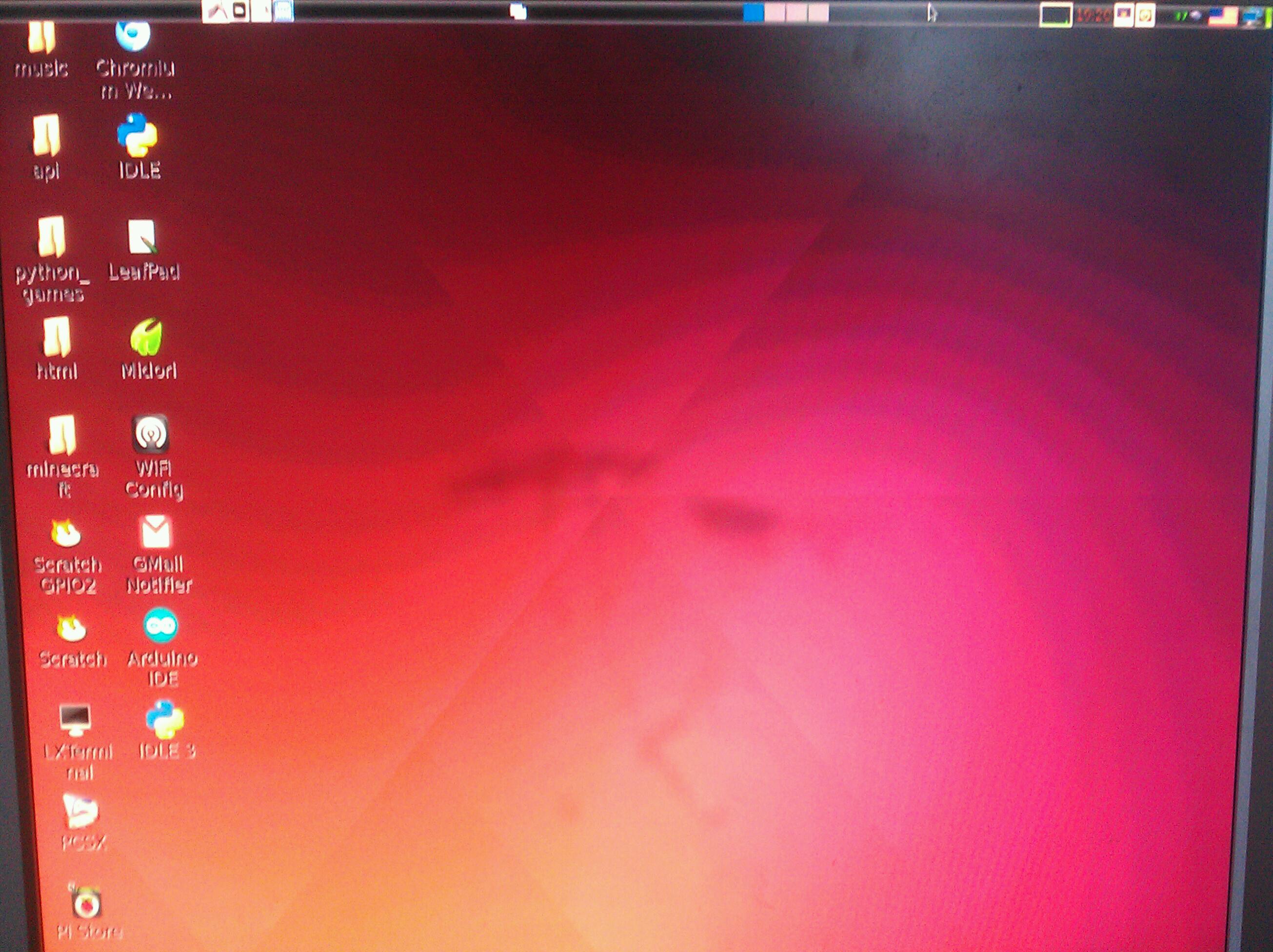Open LXTerminal desktop icon
The height and width of the screenshot is (952, 1273).
click(76, 719)
